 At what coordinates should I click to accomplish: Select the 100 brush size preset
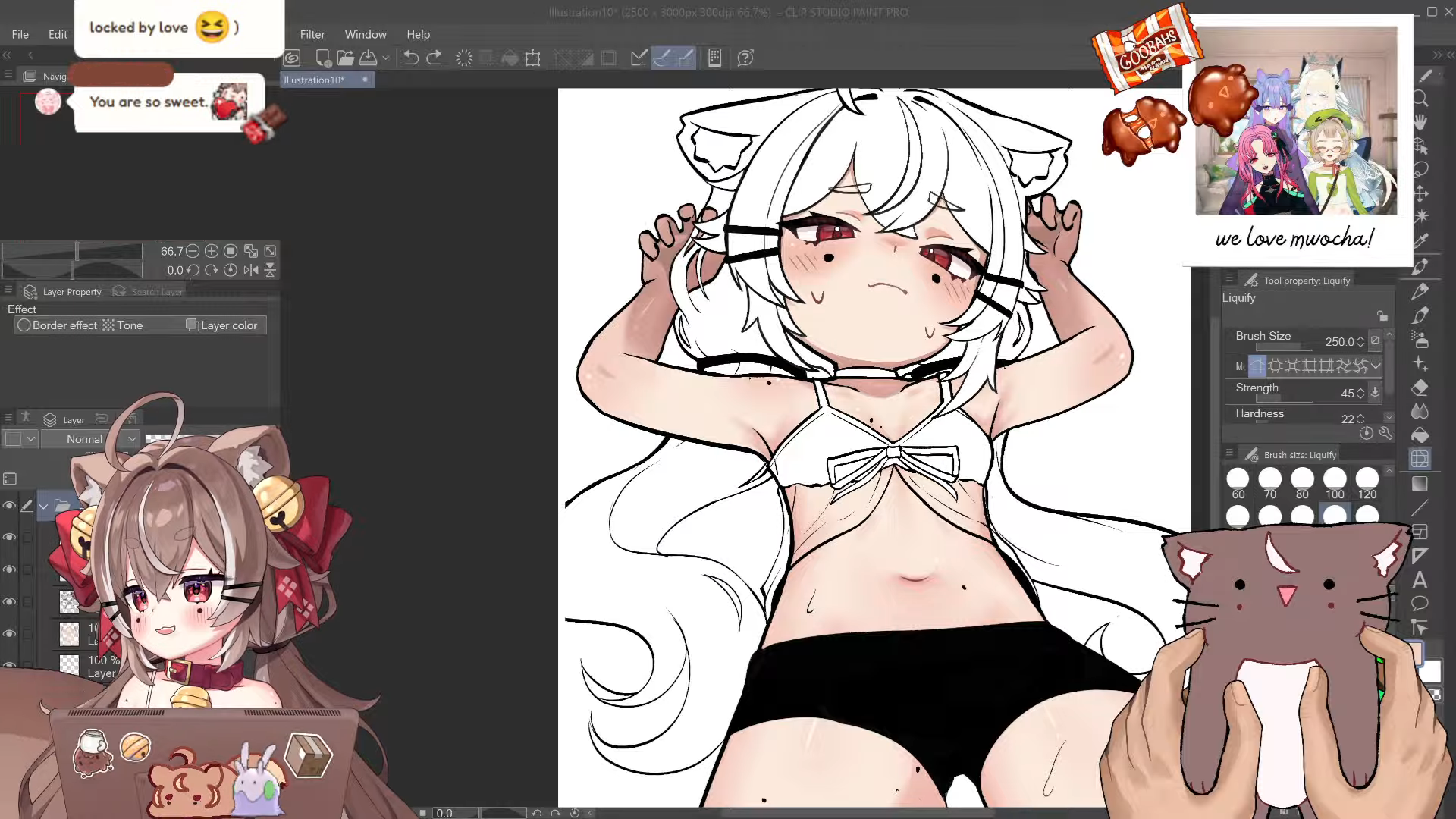1335,479
